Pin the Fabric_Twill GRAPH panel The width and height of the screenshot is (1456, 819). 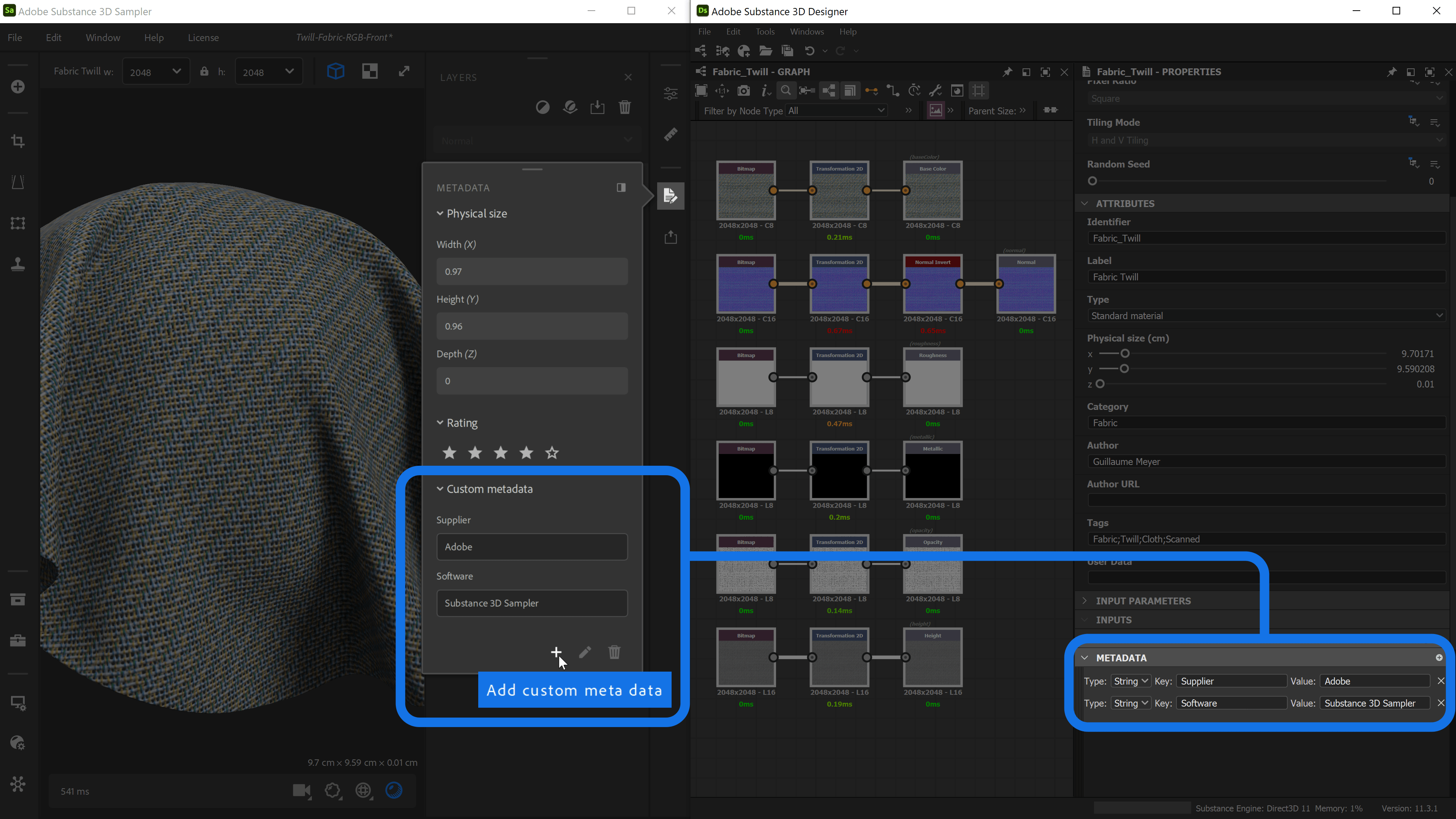tap(1007, 72)
